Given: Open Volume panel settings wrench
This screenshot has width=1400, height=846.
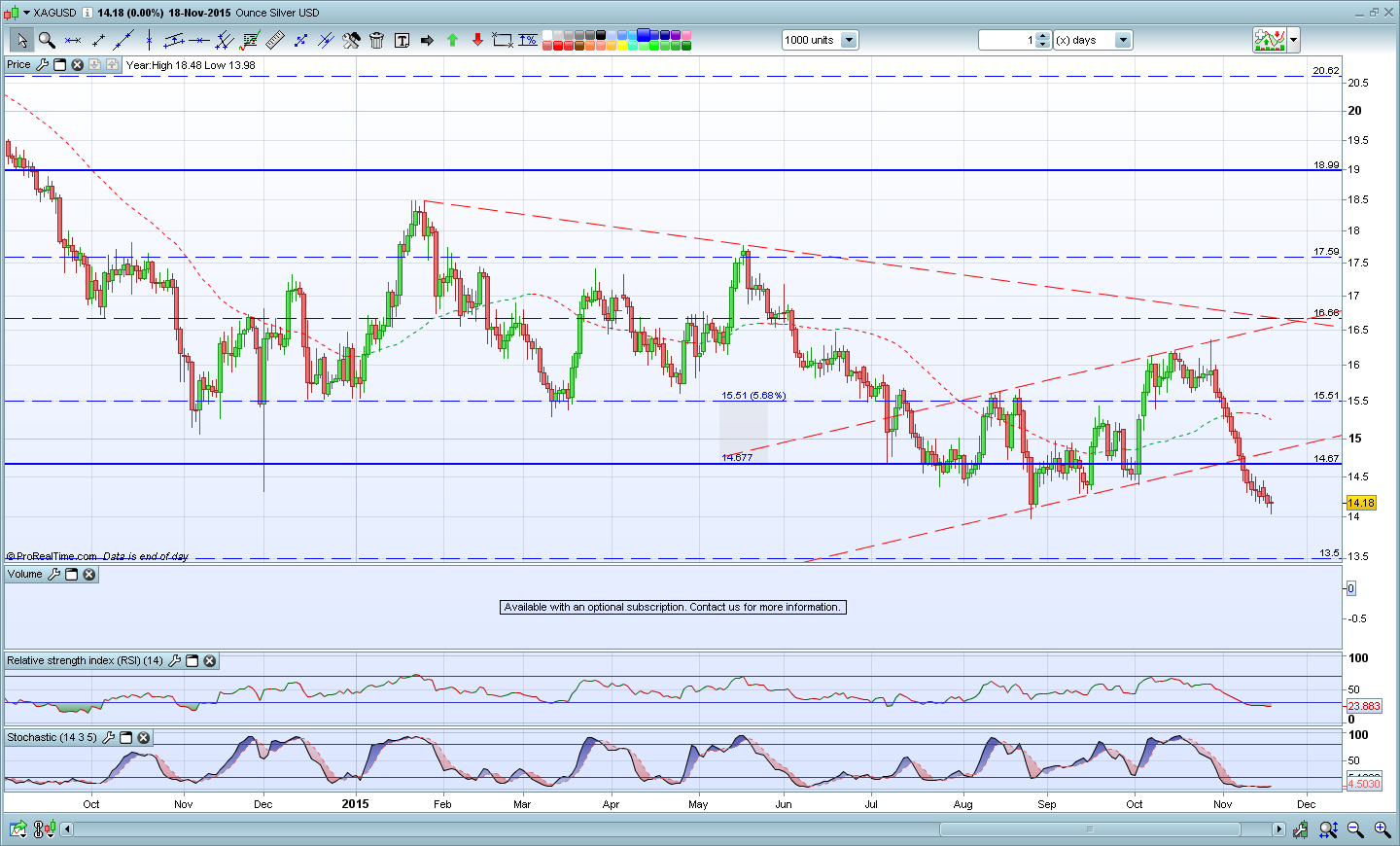Looking at the screenshot, I should point(53,574).
